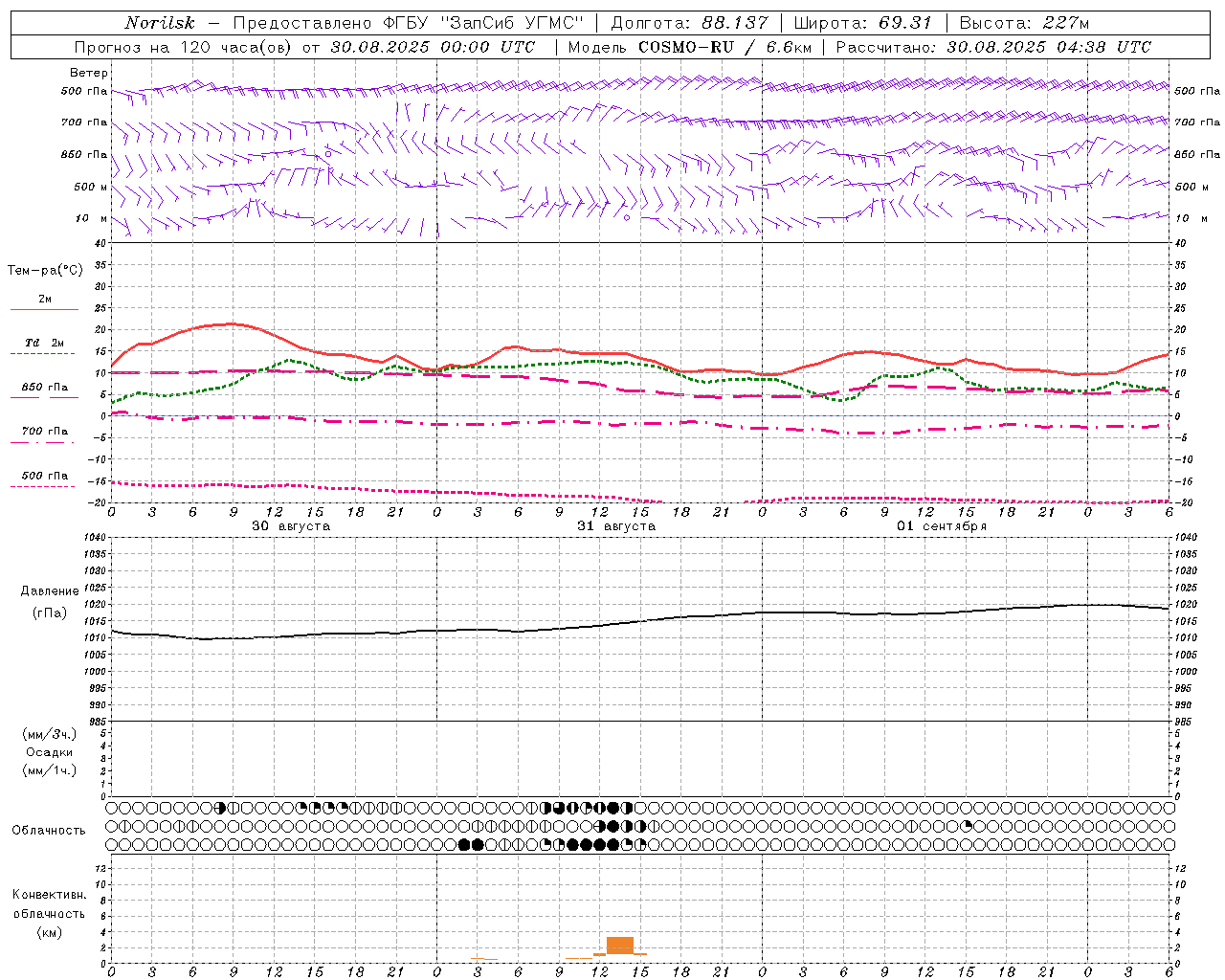1225x980 pixels.
Task: Click the 'Конвективн.' convective cloud label
Action: coord(49,895)
